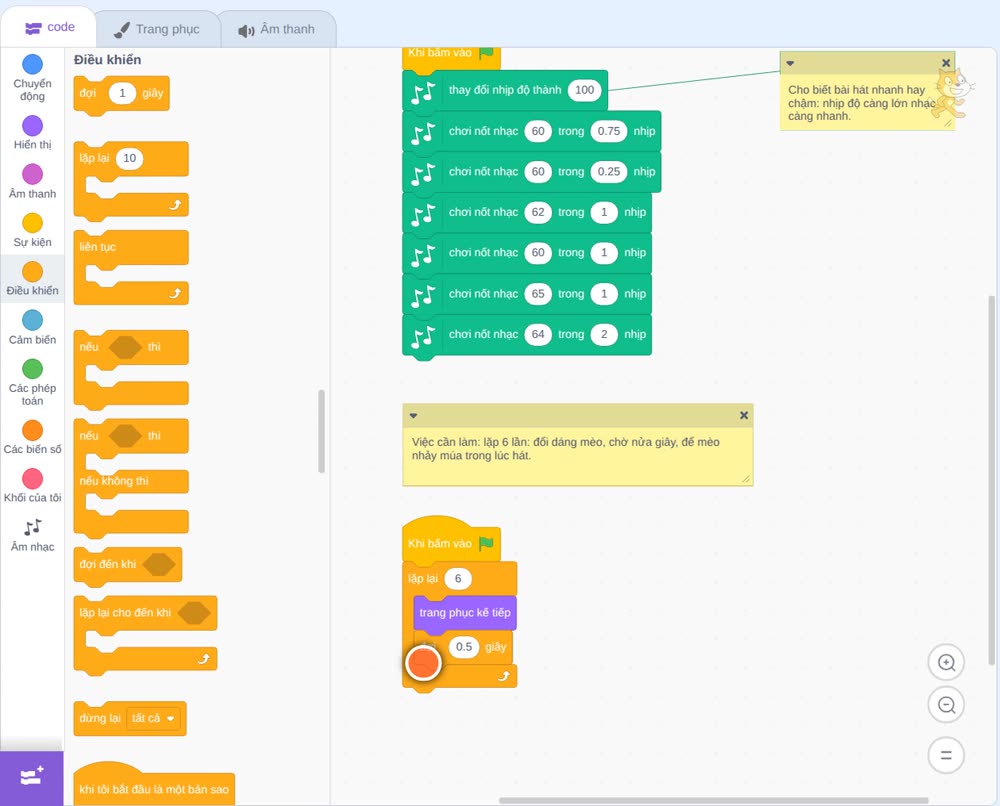Click the workspace vertical scrollbar
The width and height of the screenshot is (1000, 806).
click(x=991, y=480)
